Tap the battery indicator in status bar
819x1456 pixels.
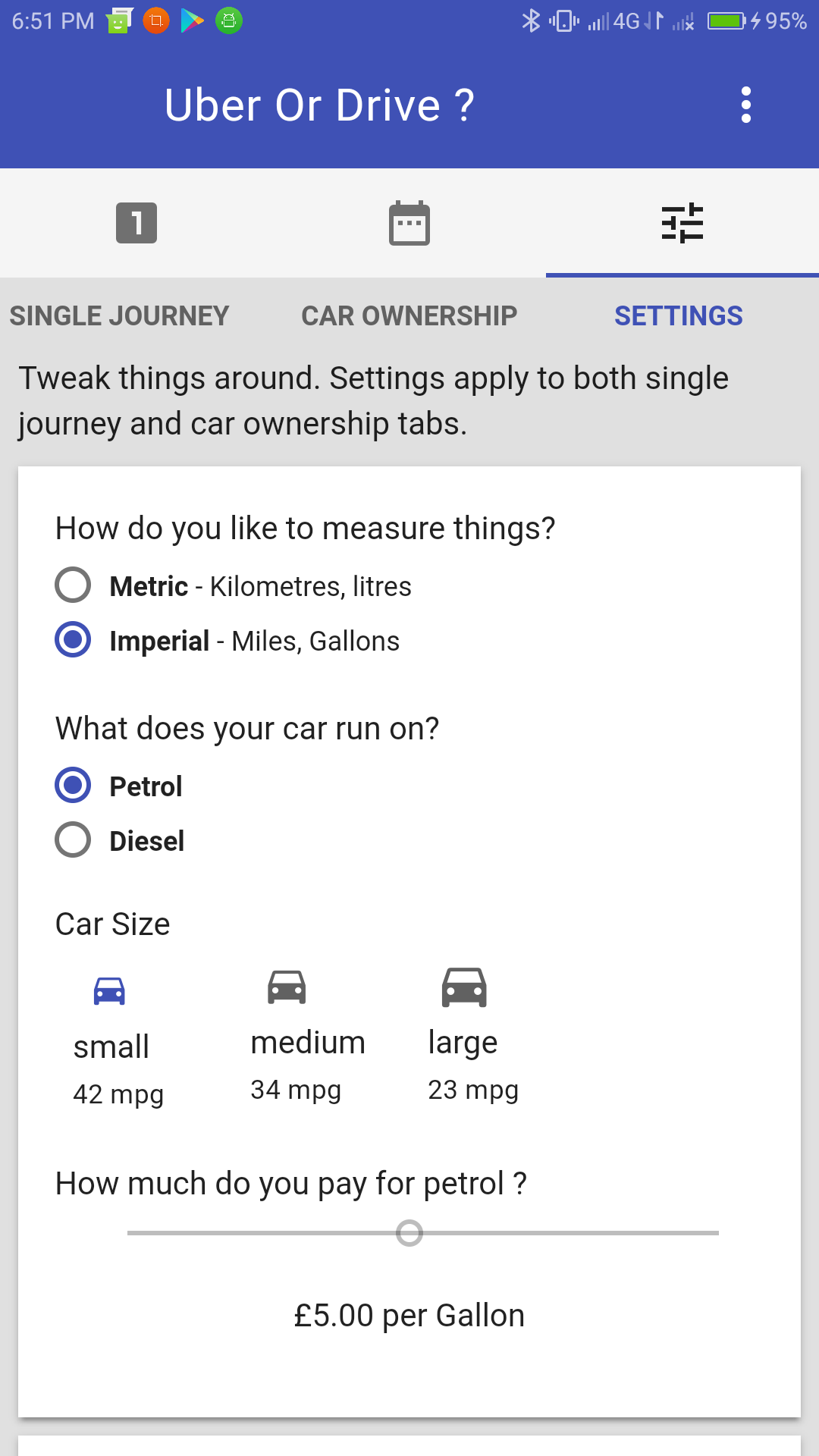726,20
